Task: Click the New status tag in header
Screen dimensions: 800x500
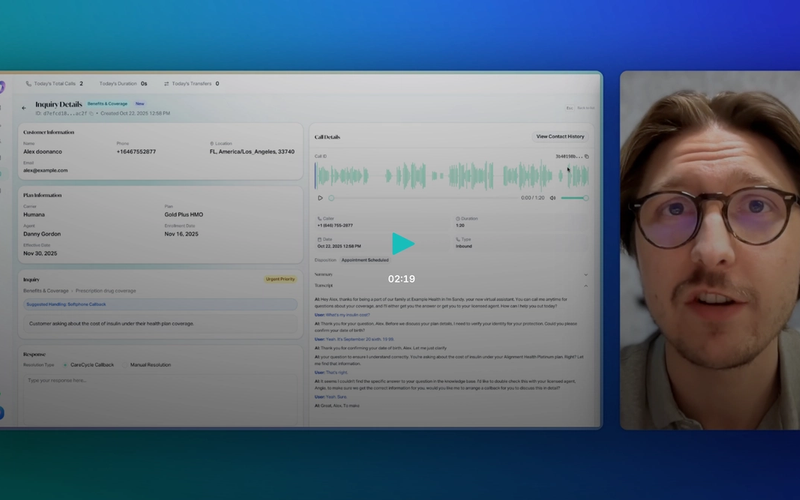Action: (140, 104)
